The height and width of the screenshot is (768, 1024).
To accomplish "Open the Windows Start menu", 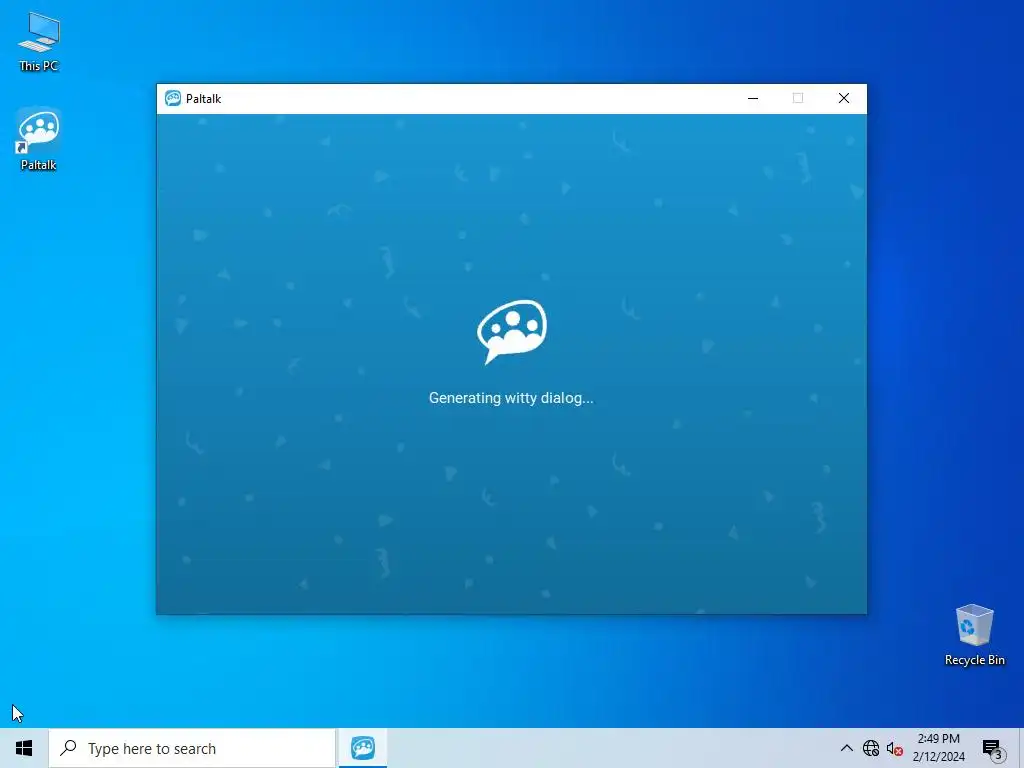I will [x=24, y=748].
